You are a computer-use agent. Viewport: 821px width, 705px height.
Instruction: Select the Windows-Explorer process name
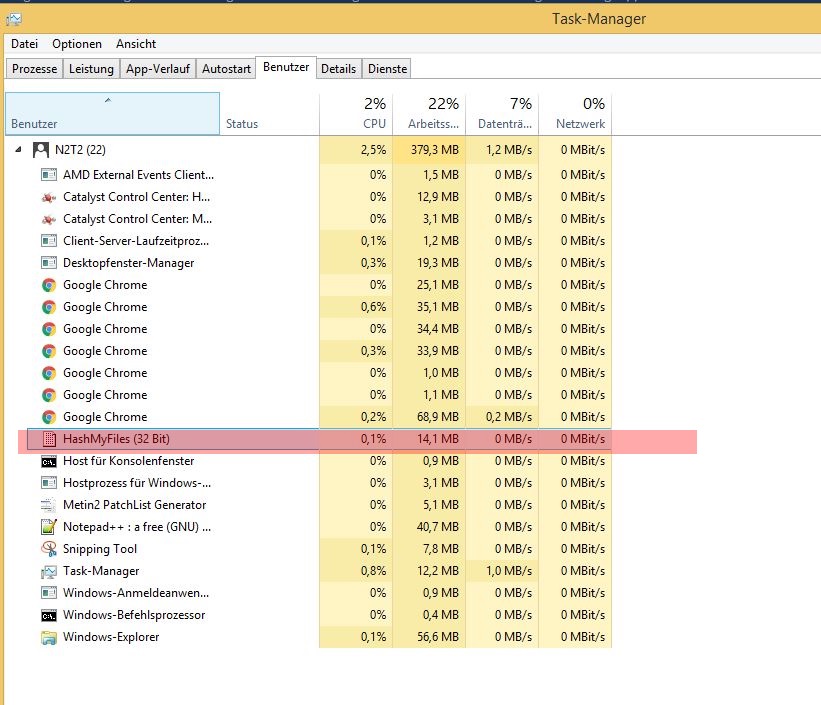tap(111, 637)
